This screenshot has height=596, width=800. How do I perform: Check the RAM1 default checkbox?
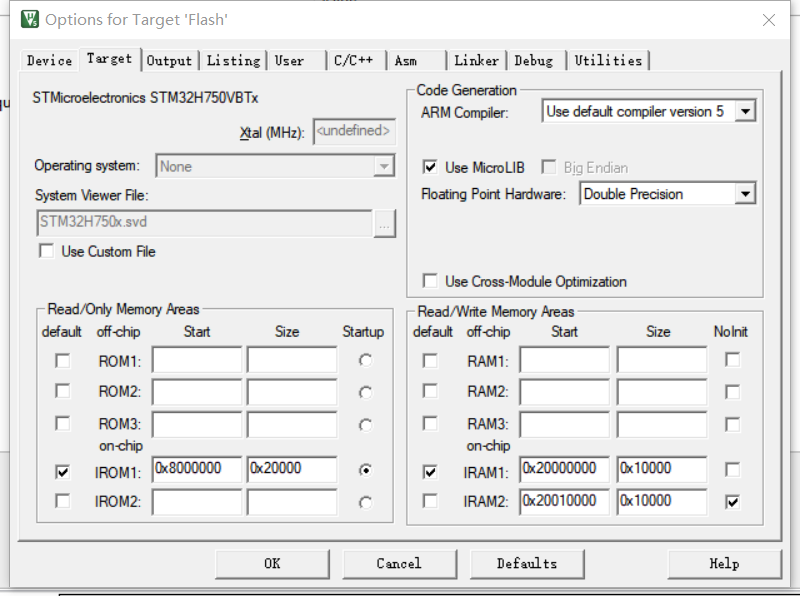point(430,361)
